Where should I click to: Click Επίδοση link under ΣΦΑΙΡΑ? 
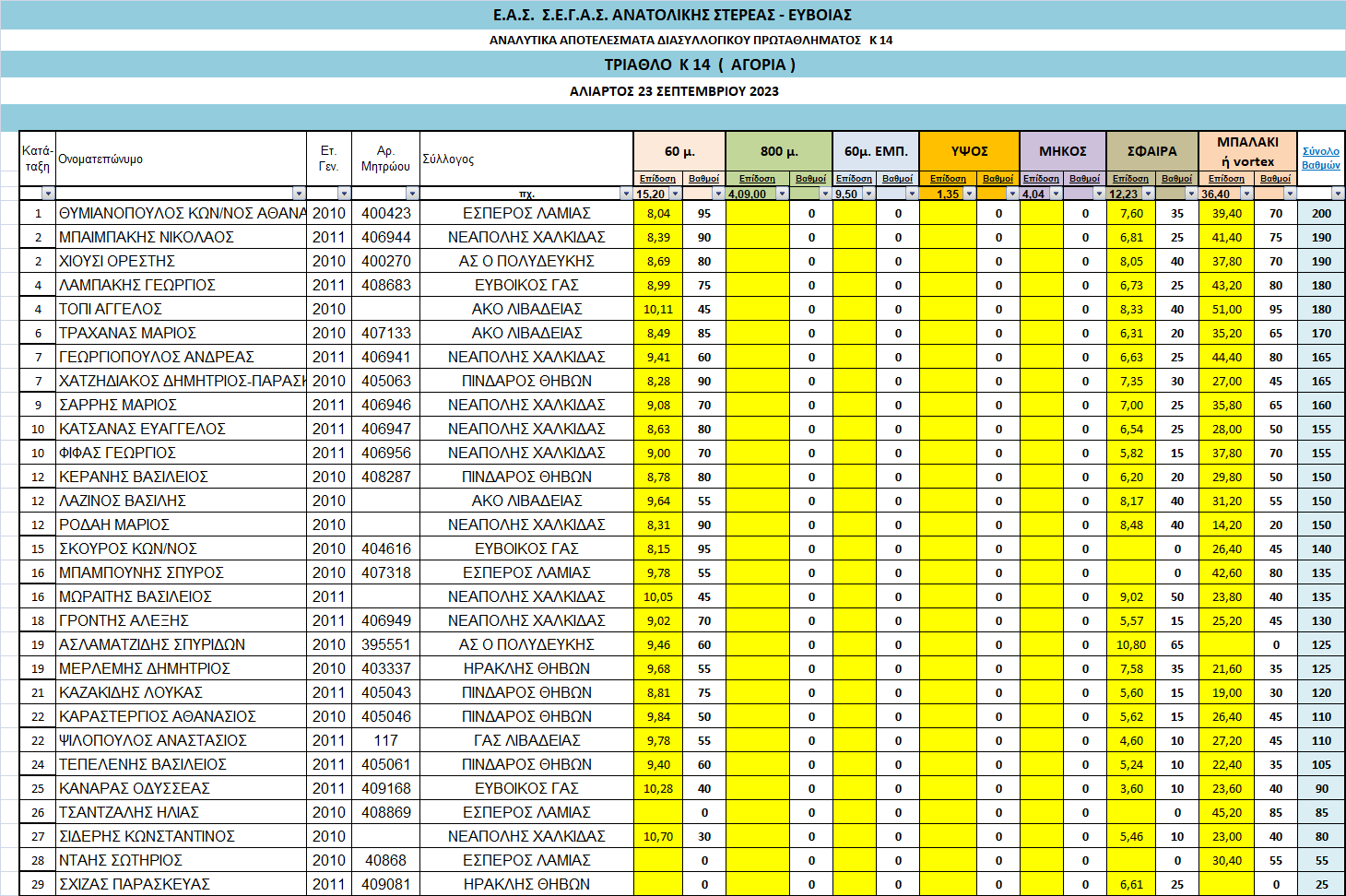coord(1130,179)
